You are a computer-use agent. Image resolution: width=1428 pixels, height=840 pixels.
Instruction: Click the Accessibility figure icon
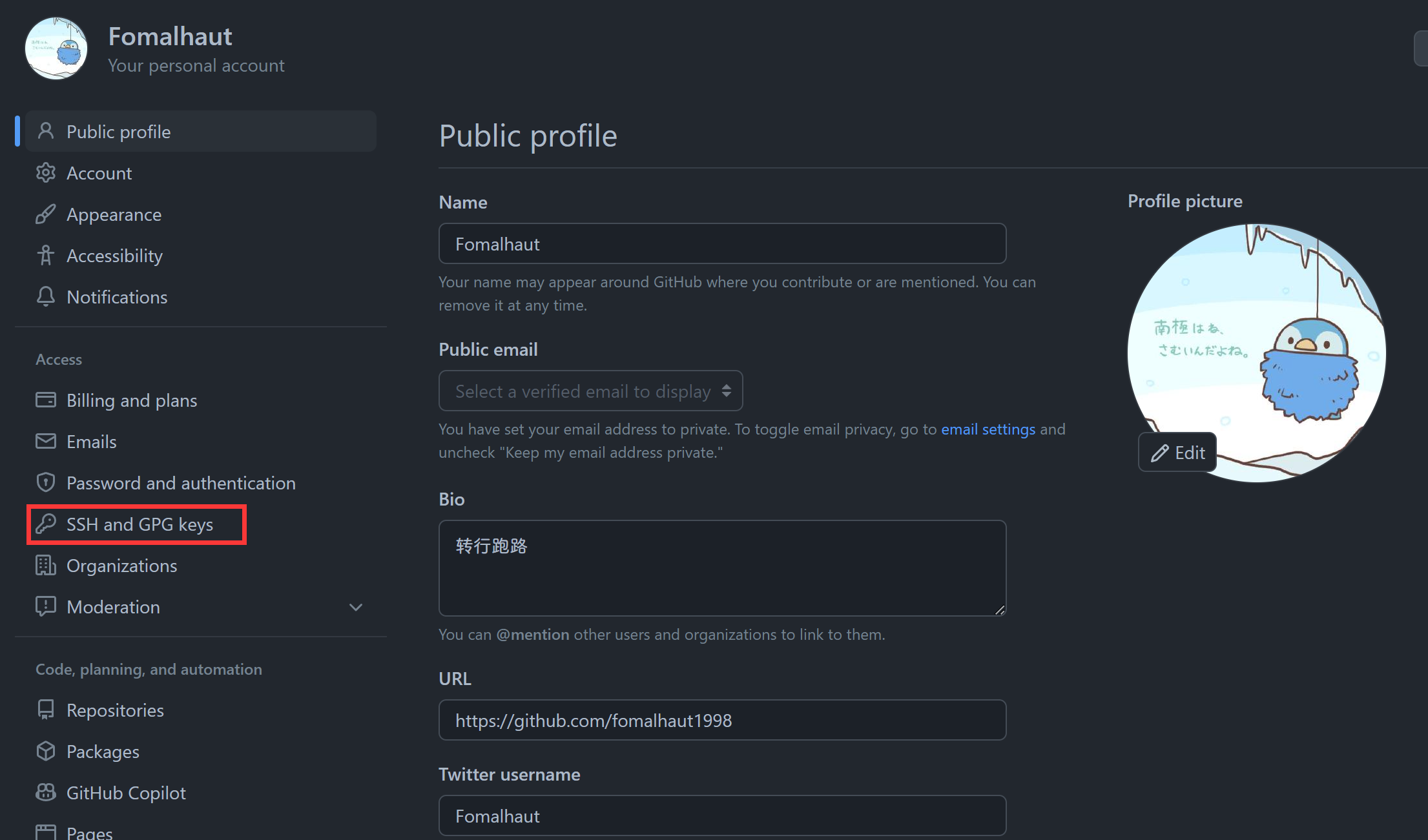pos(45,256)
